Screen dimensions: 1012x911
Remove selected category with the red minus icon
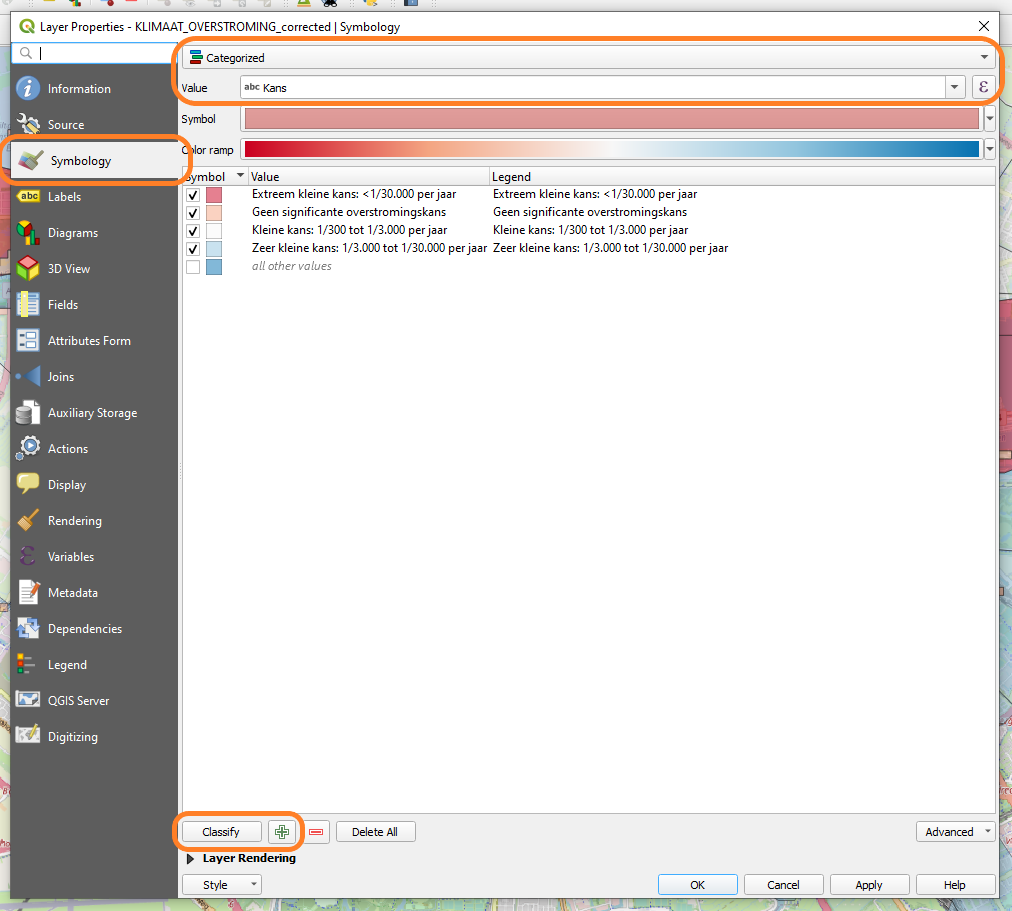point(316,831)
